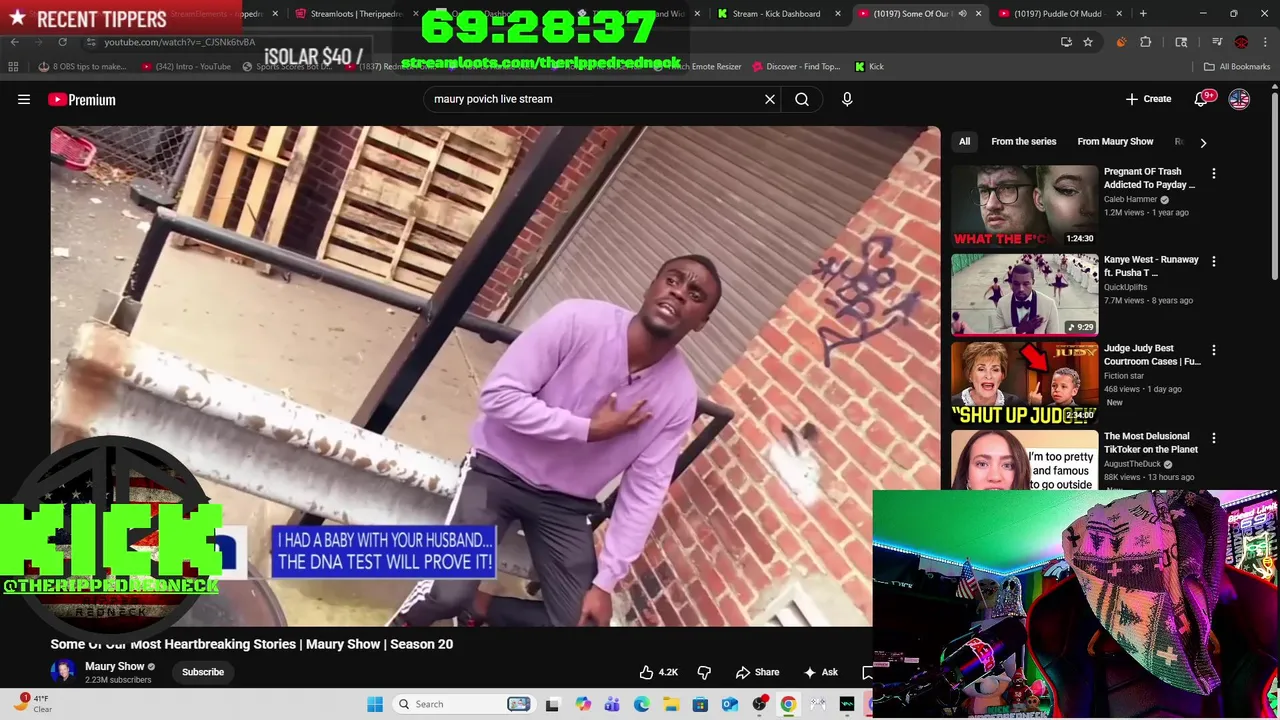
Task: Dislike the video with thumbs down
Action: 704,672
